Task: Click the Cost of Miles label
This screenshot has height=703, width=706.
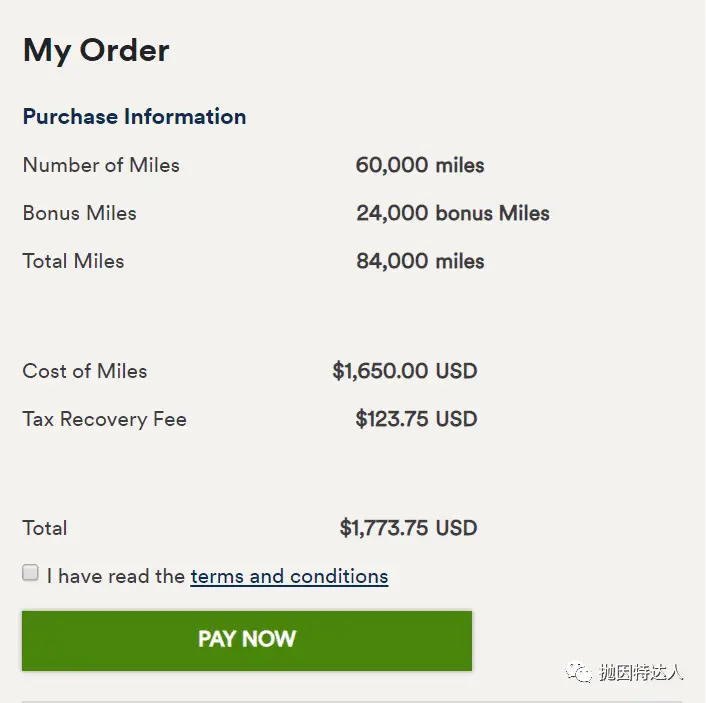Action: coord(85,371)
